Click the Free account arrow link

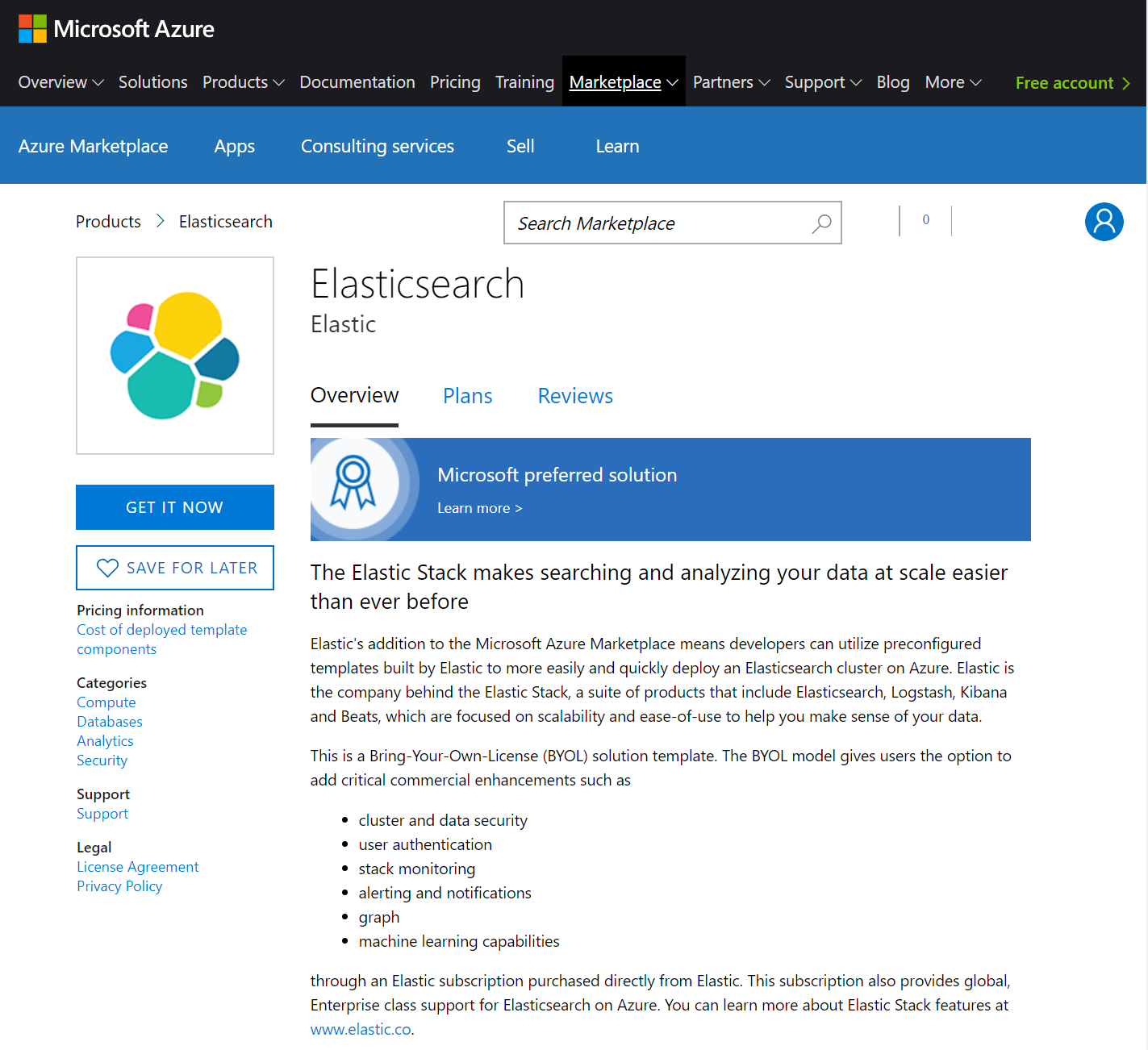coord(1072,83)
